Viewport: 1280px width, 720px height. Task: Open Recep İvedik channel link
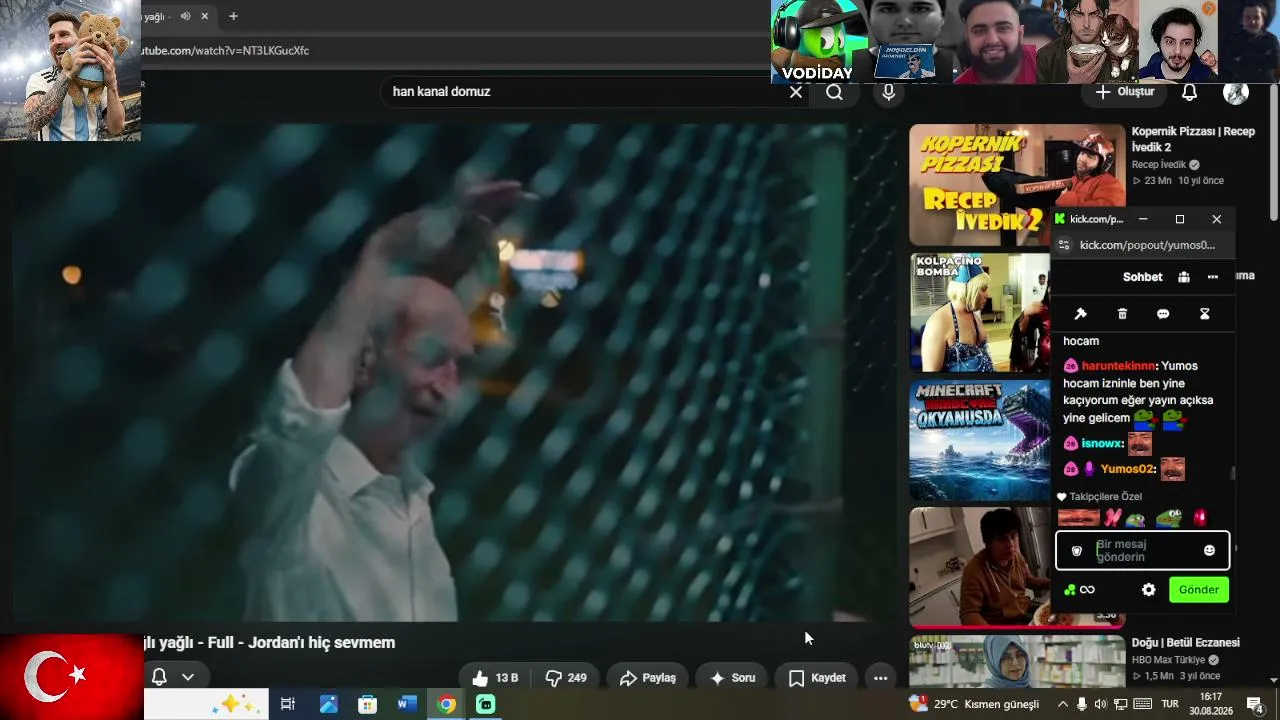pyautogui.click(x=1159, y=165)
